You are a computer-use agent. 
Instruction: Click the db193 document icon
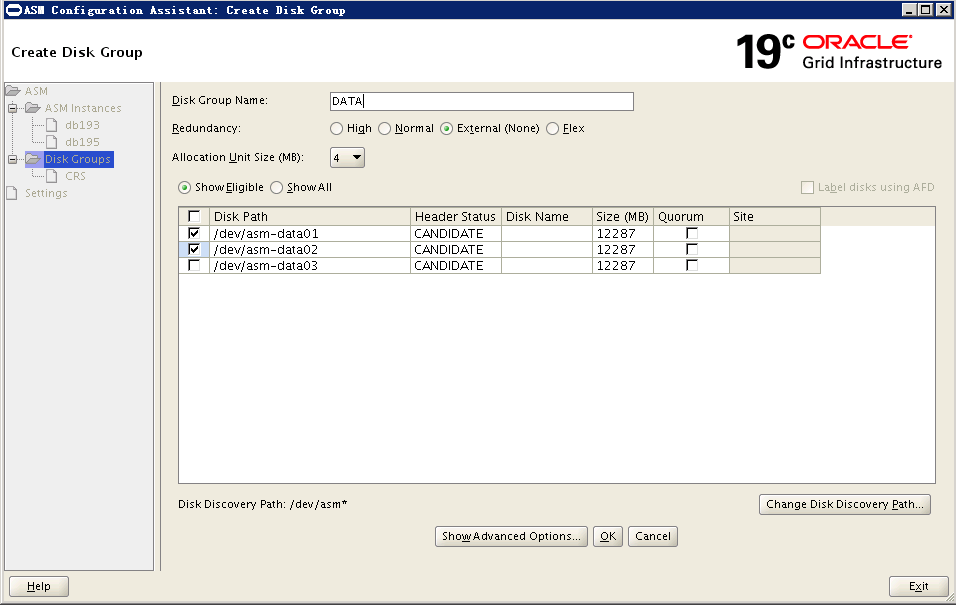pos(52,125)
